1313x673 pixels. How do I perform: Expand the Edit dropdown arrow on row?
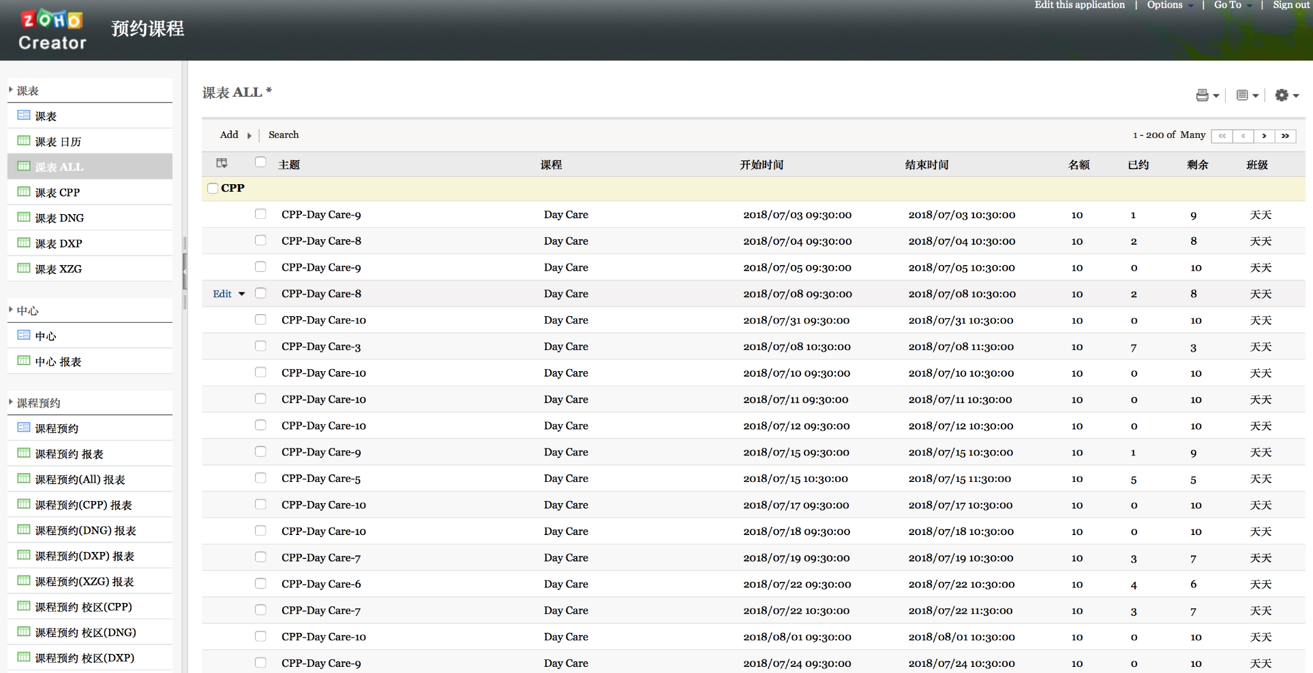click(x=242, y=294)
